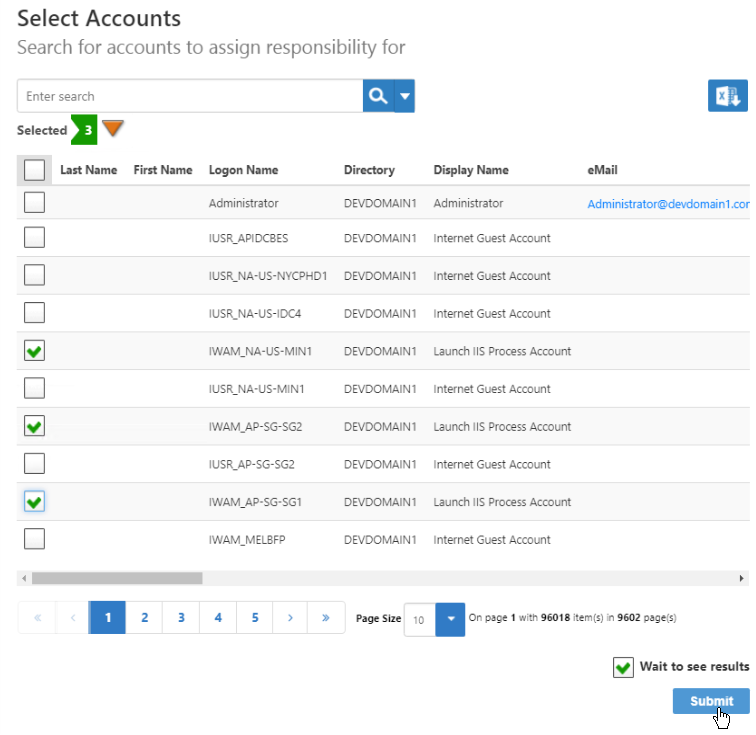This screenshot has height=735, width=756.
Task: Go to the first page of results
Action: 37,618
